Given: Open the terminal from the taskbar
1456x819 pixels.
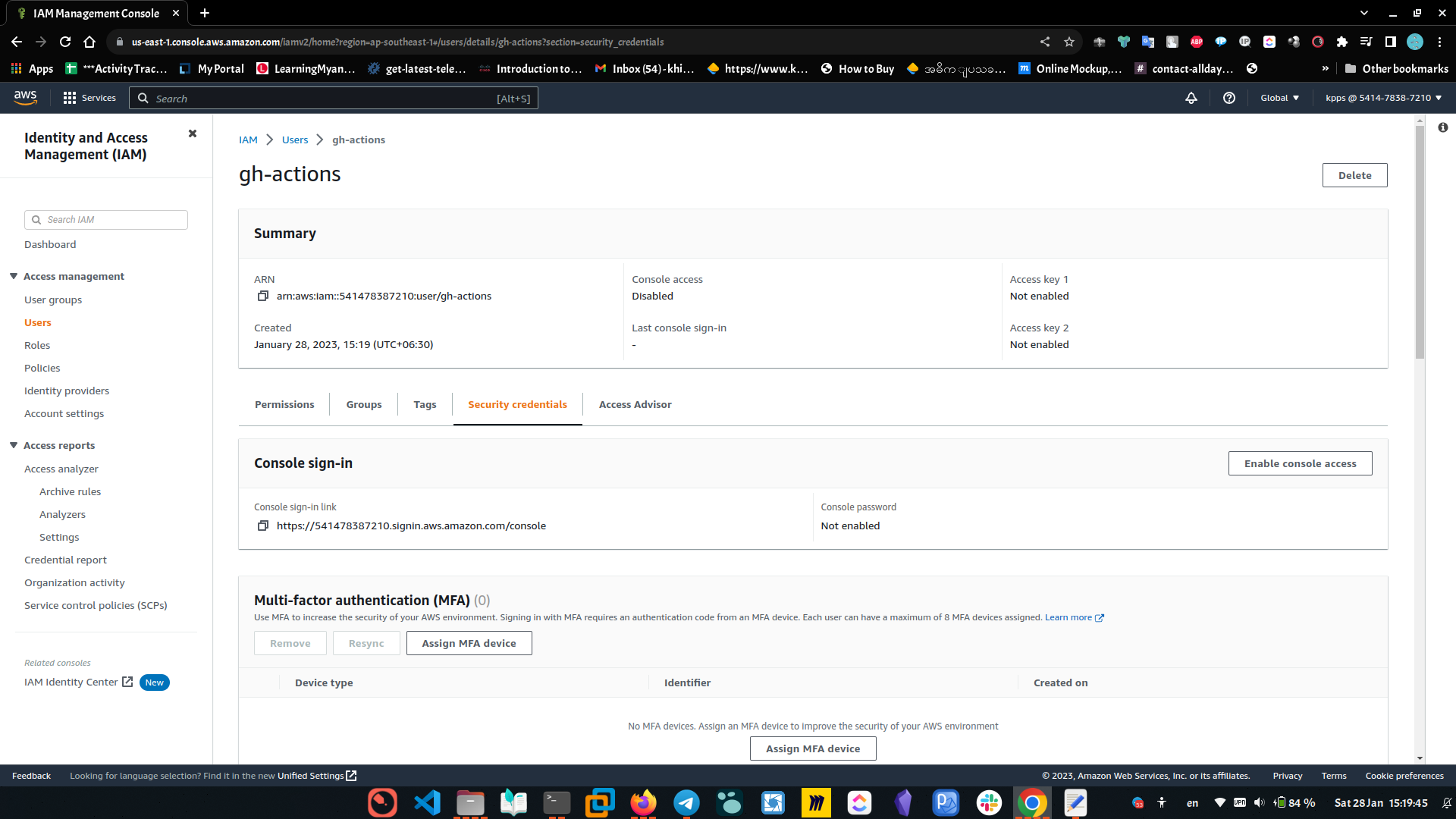Looking at the screenshot, I should tap(557, 802).
